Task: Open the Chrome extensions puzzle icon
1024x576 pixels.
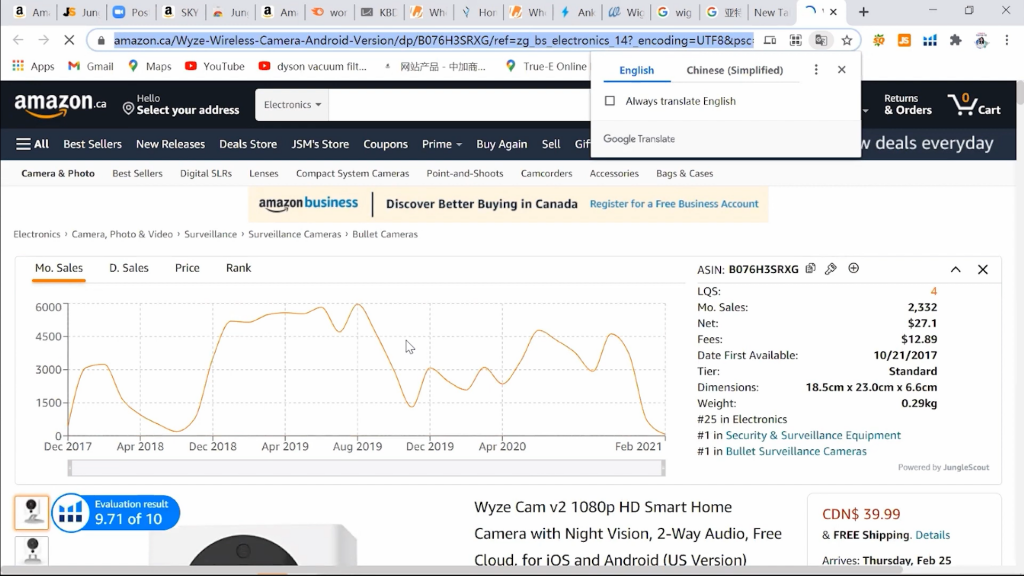Action: pos(955,40)
